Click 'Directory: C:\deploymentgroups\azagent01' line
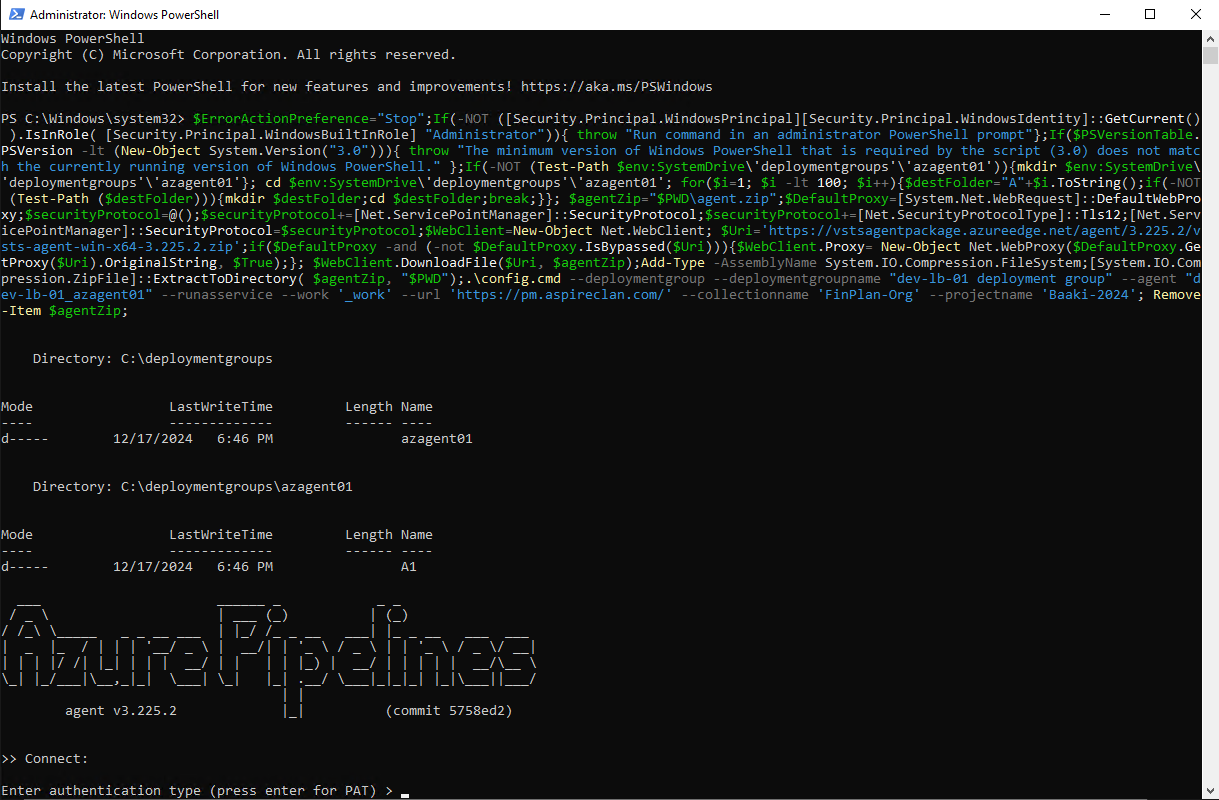1219x800 pixels. (x=192, y=487)
